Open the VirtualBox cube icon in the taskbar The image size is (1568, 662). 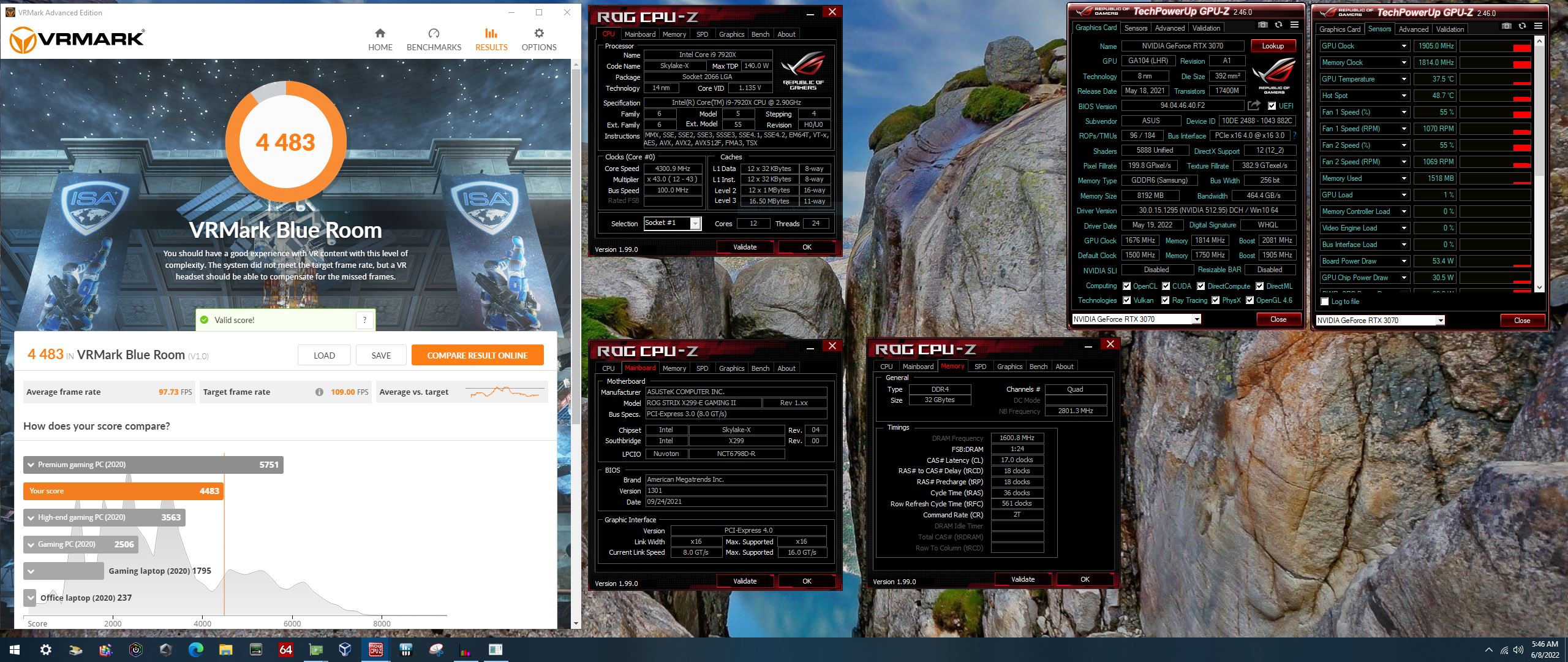[x=345, y=650]
